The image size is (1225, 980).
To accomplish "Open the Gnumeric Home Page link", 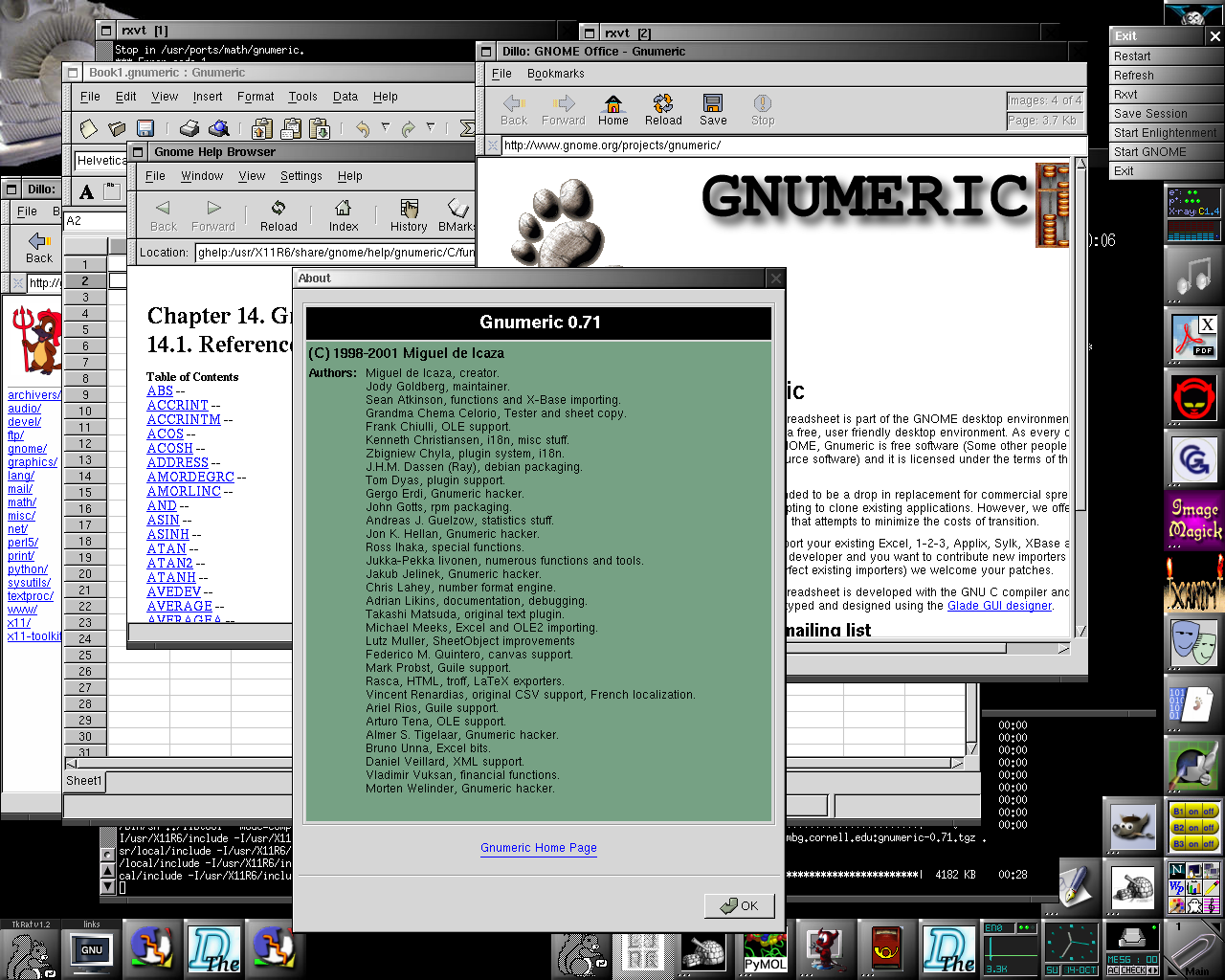I will coord(539,848).
